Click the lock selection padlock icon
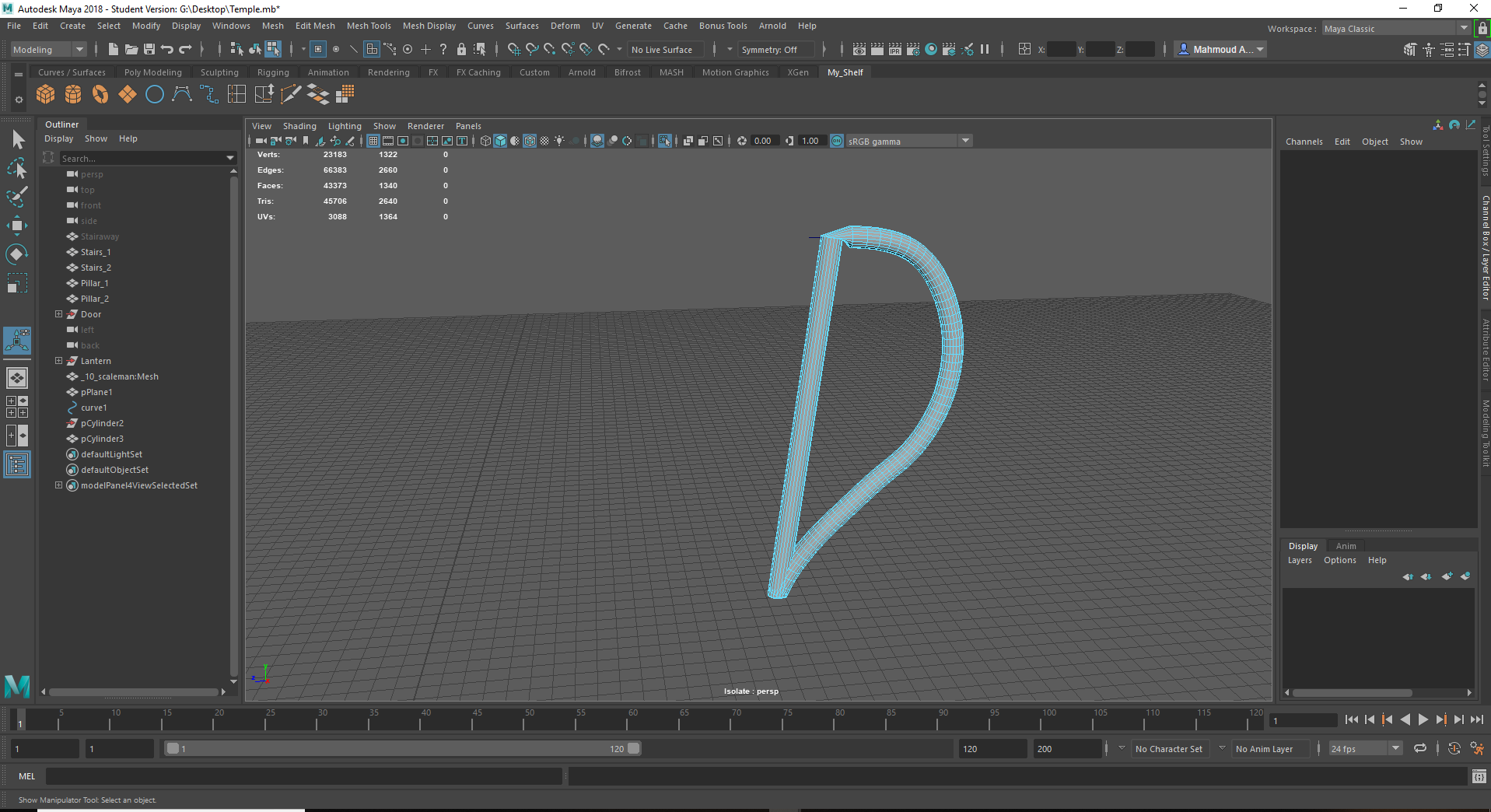The height and width of the screenshot is (812, 1491). [x=461, y=49]
